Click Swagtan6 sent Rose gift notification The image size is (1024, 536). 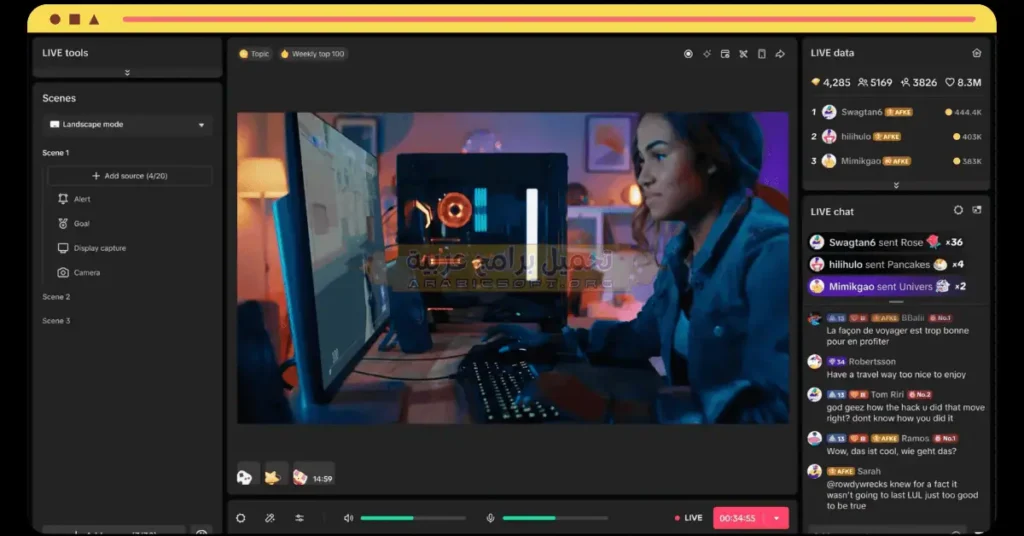click(886, 242)
